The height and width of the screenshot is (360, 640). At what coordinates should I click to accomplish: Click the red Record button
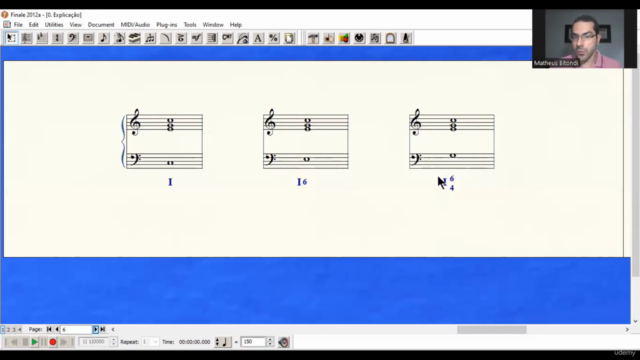coord(53,342)
